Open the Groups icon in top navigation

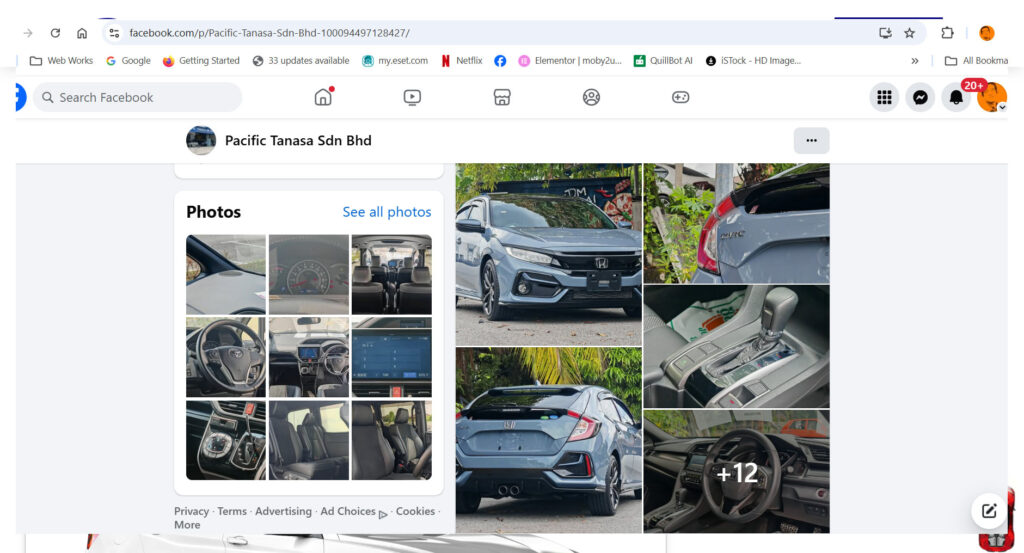click(591, 97)
